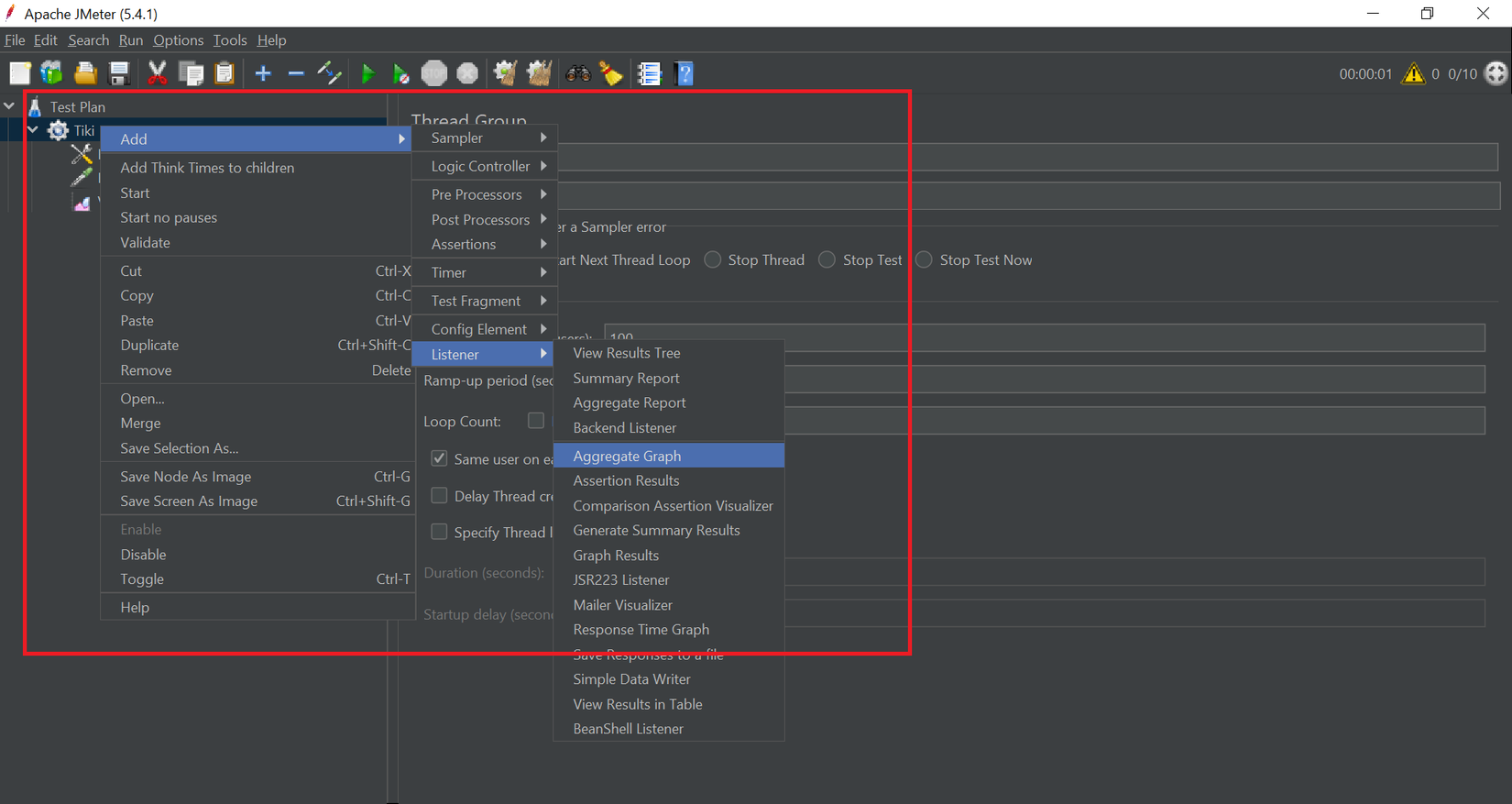Choose Simple Data Writer listener
The width and height of the screenshot is (1512, 804).
click(x=669, y=678)
